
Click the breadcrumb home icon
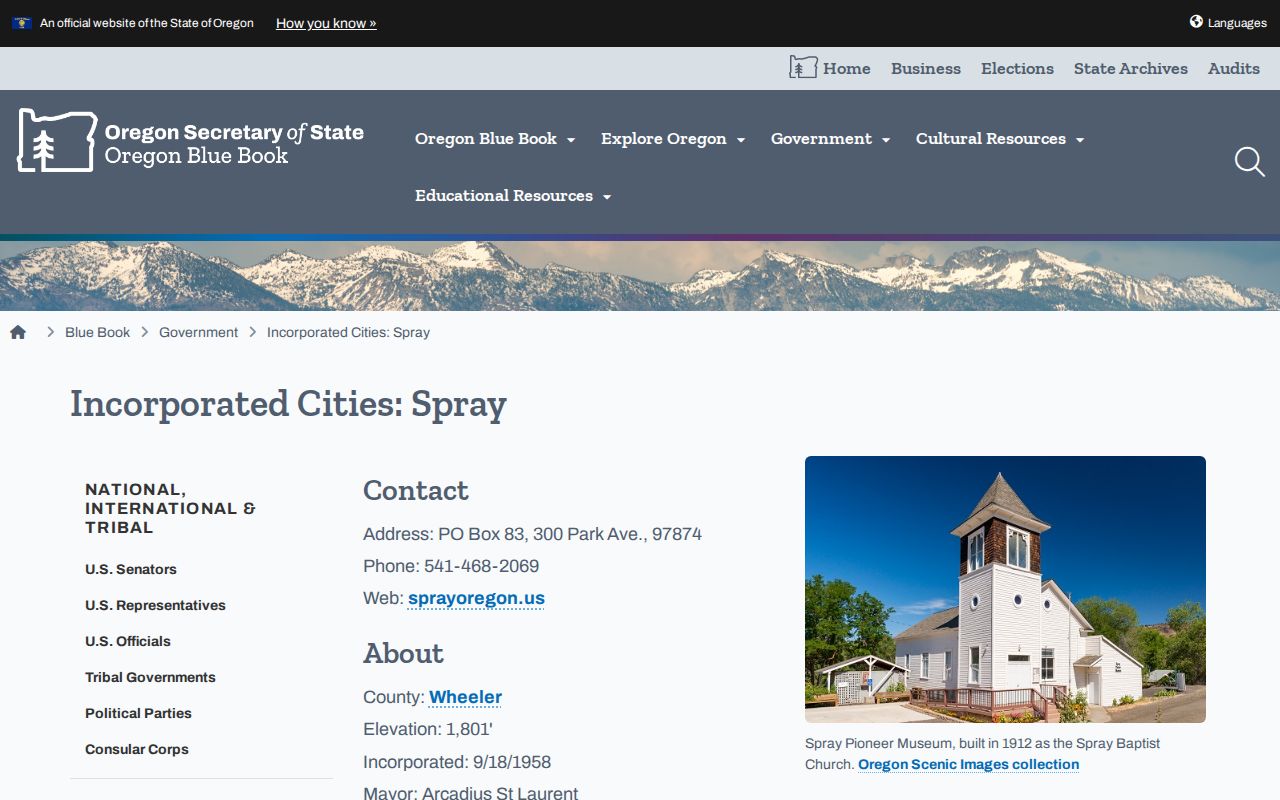18,332
